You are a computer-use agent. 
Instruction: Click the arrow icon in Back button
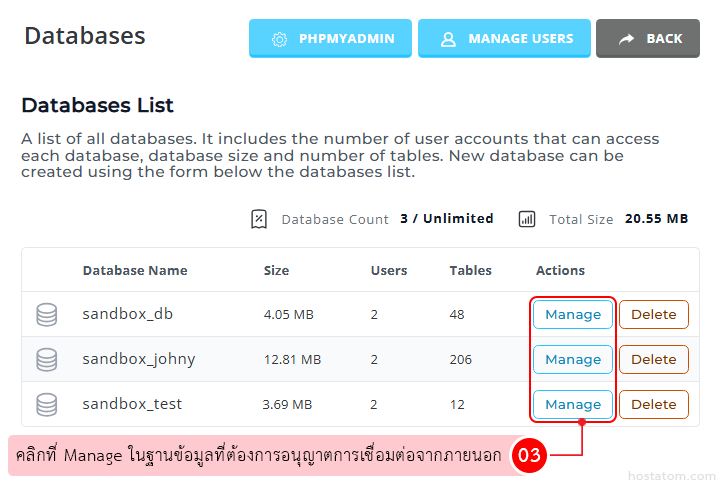[x=626, y=39]
